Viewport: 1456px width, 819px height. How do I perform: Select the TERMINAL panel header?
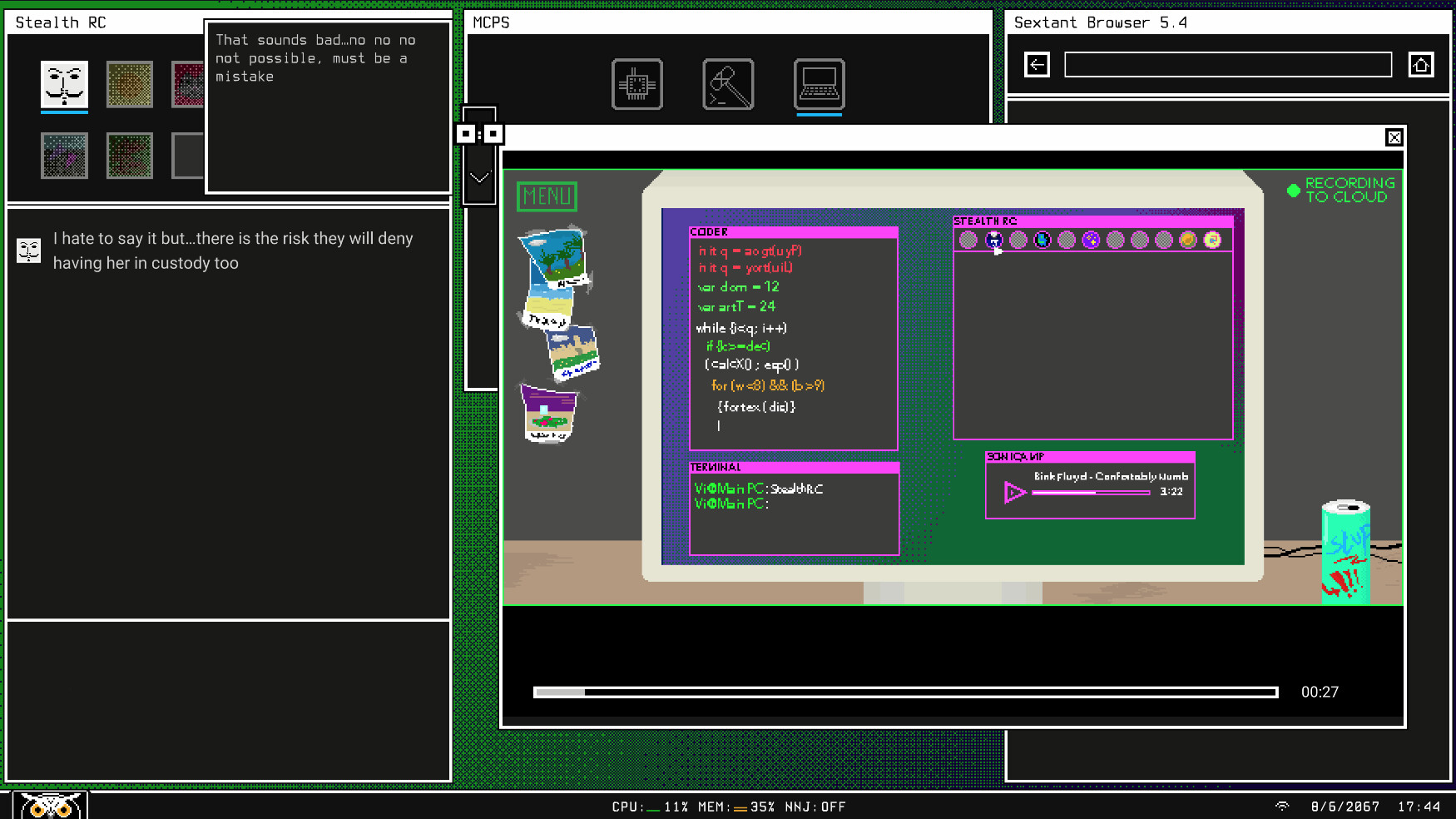(717, 467)
